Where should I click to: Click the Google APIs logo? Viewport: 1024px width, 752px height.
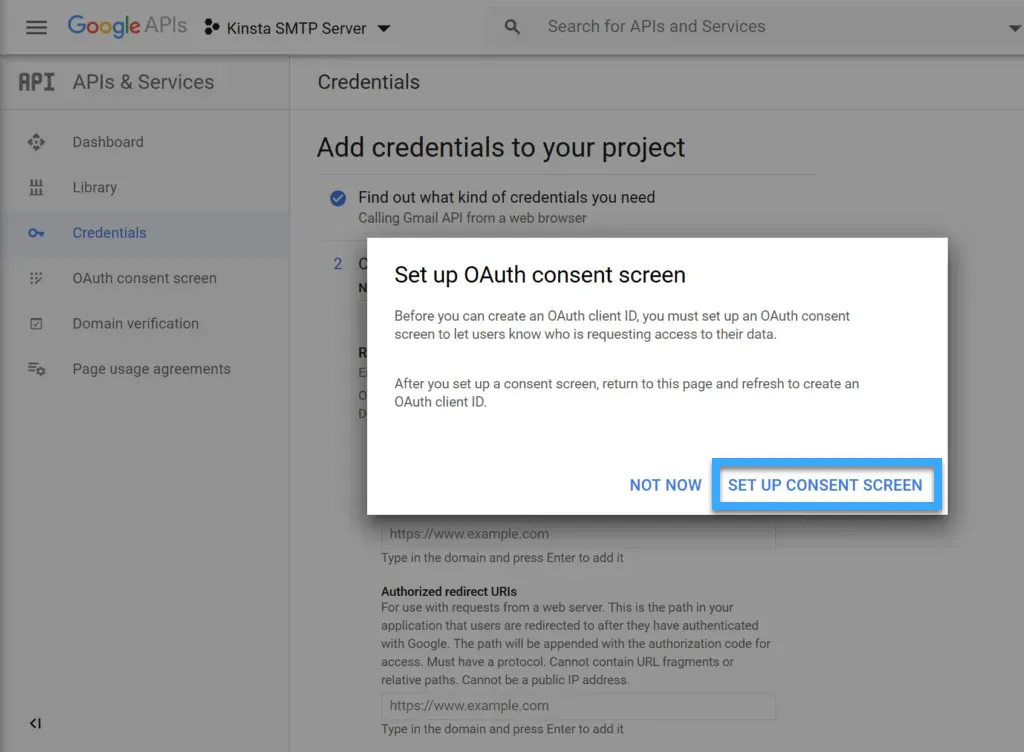point(127,27)
